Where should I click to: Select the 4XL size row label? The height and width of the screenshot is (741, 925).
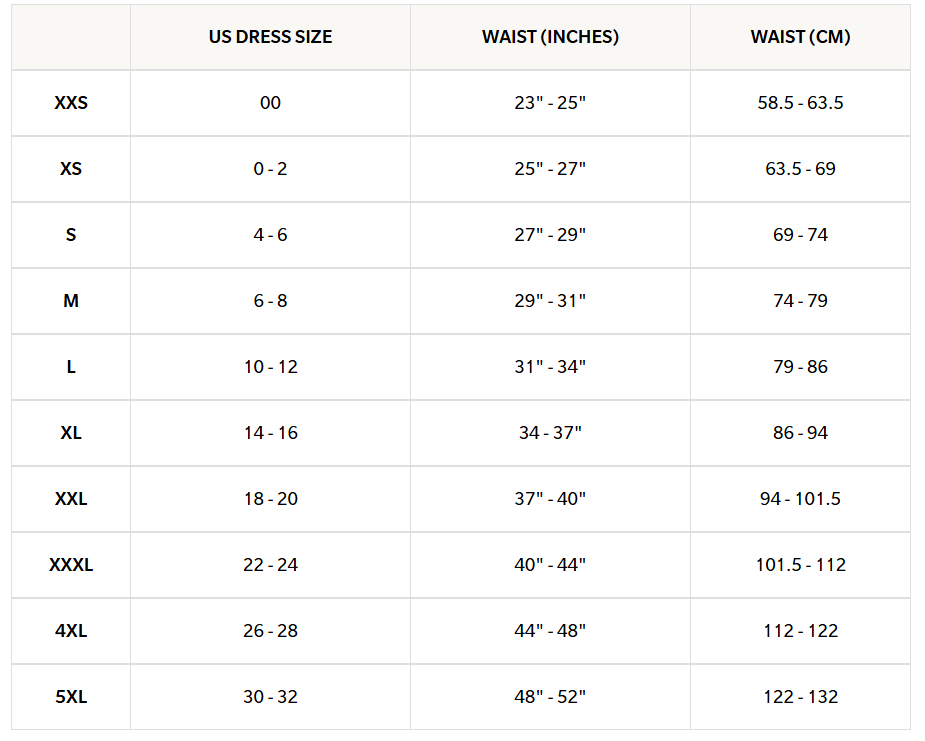71,631
